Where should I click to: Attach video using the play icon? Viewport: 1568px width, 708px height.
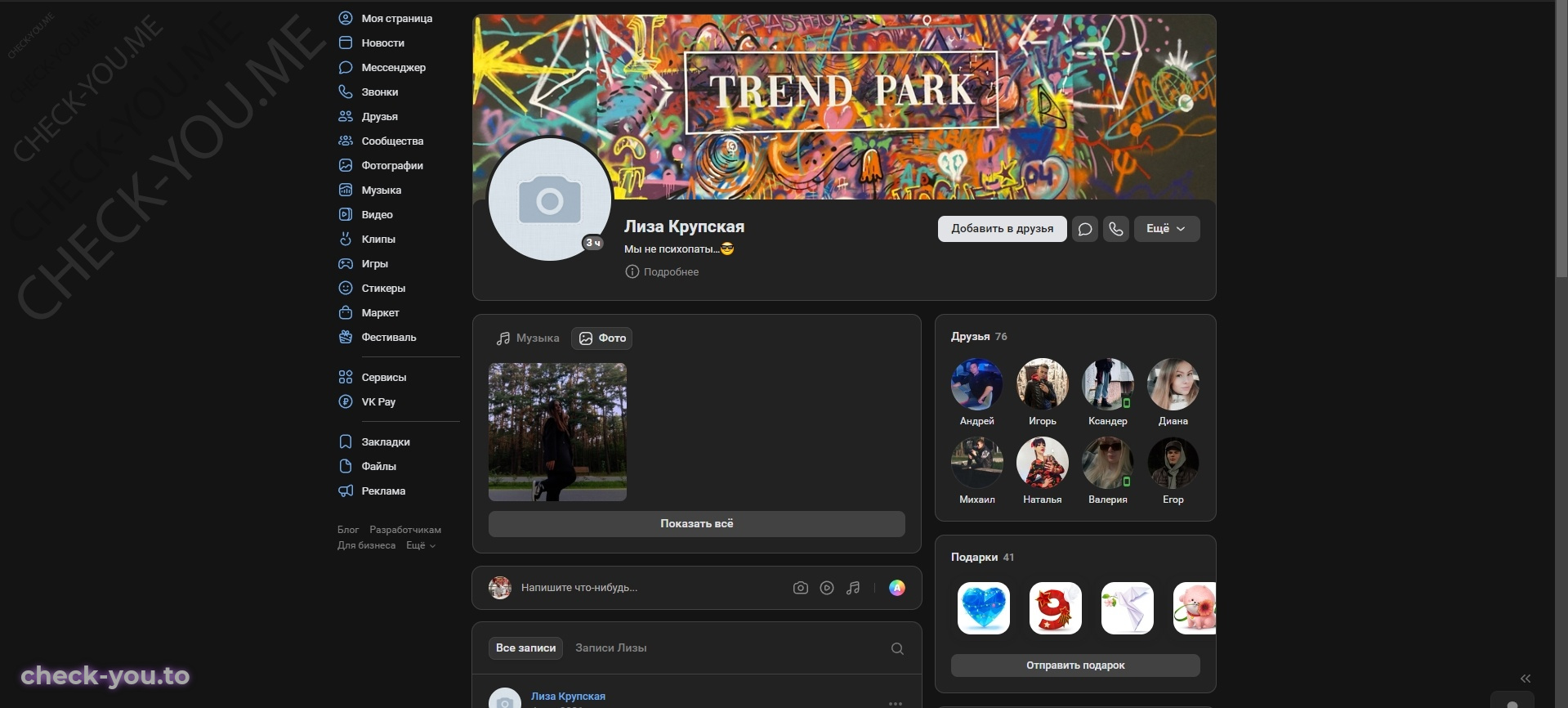827,588
